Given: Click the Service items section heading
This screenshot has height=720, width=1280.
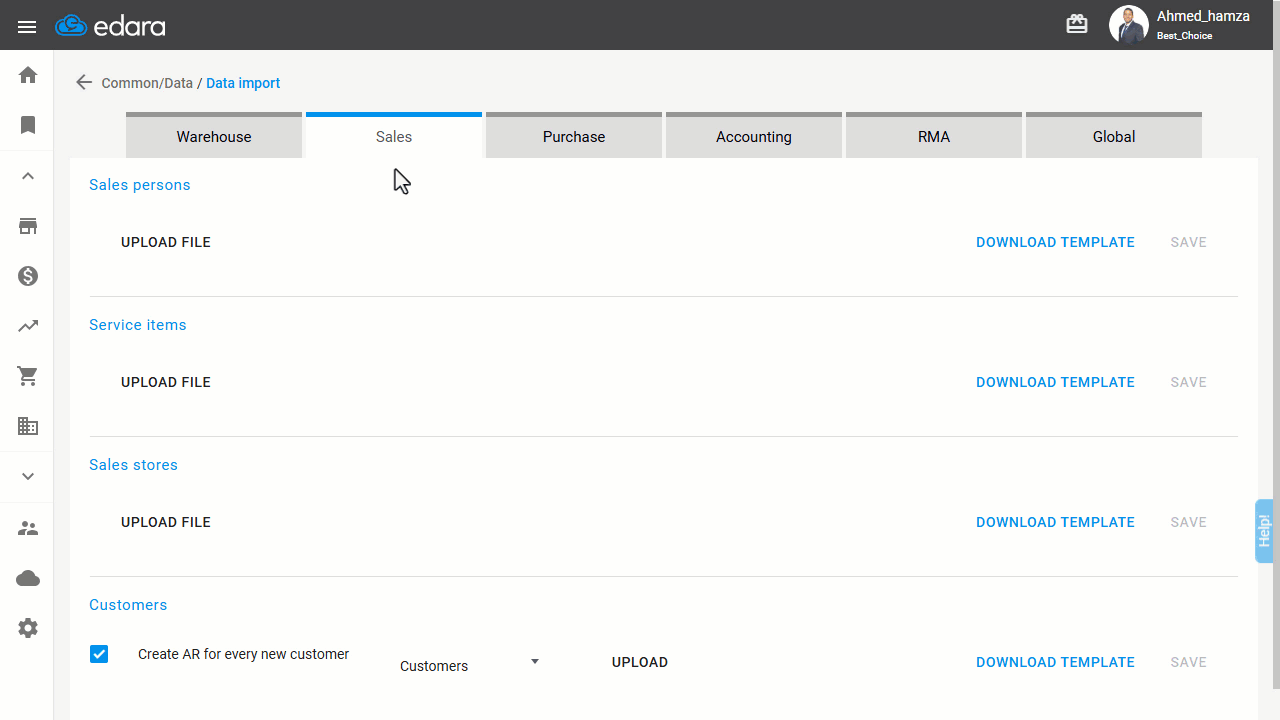Looking at the screenshot, I should (x=138, y=325).
